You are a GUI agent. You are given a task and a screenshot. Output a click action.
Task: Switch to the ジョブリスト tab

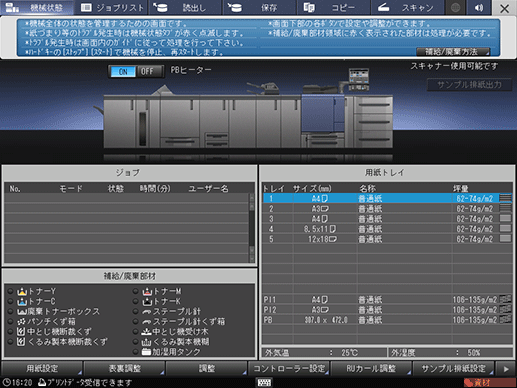click(112, 7)
